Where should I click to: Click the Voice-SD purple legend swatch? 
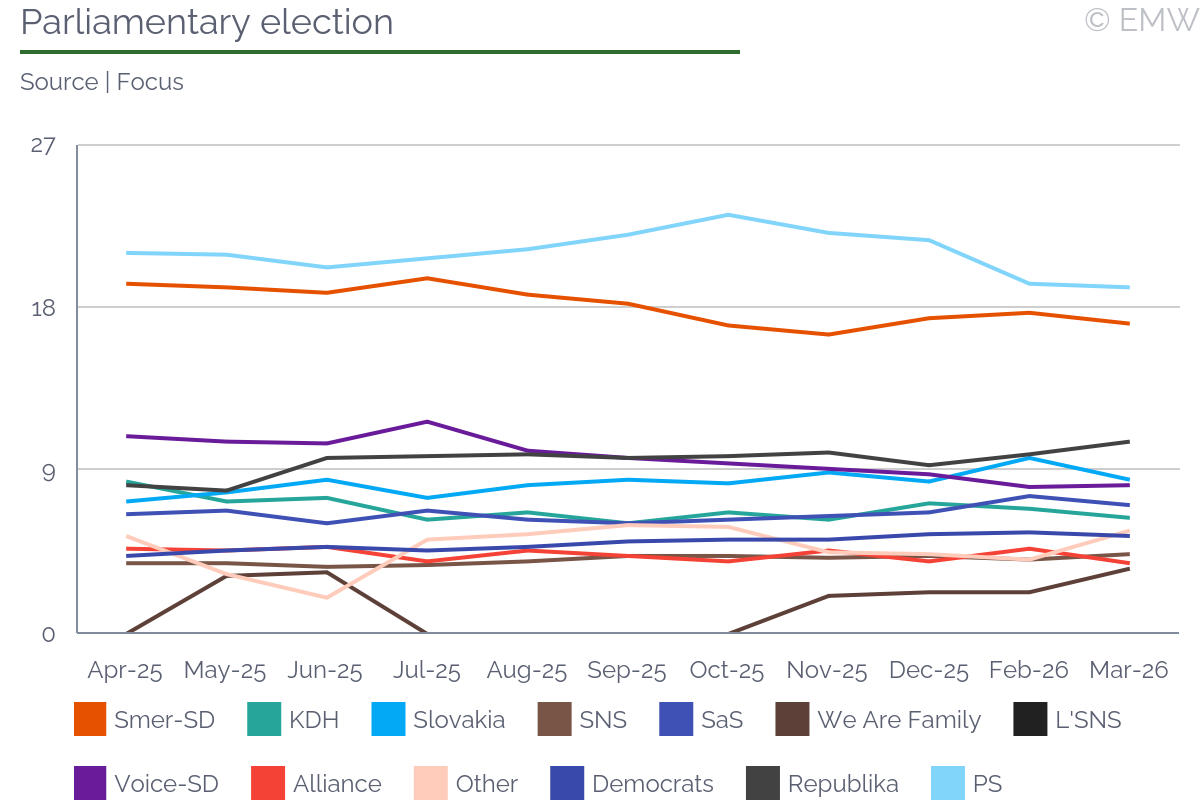point(90,783)
